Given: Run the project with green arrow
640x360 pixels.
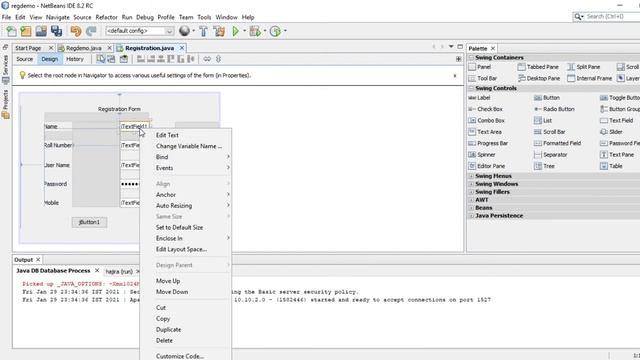Looking at the screenshot, I should pos(236,31).
